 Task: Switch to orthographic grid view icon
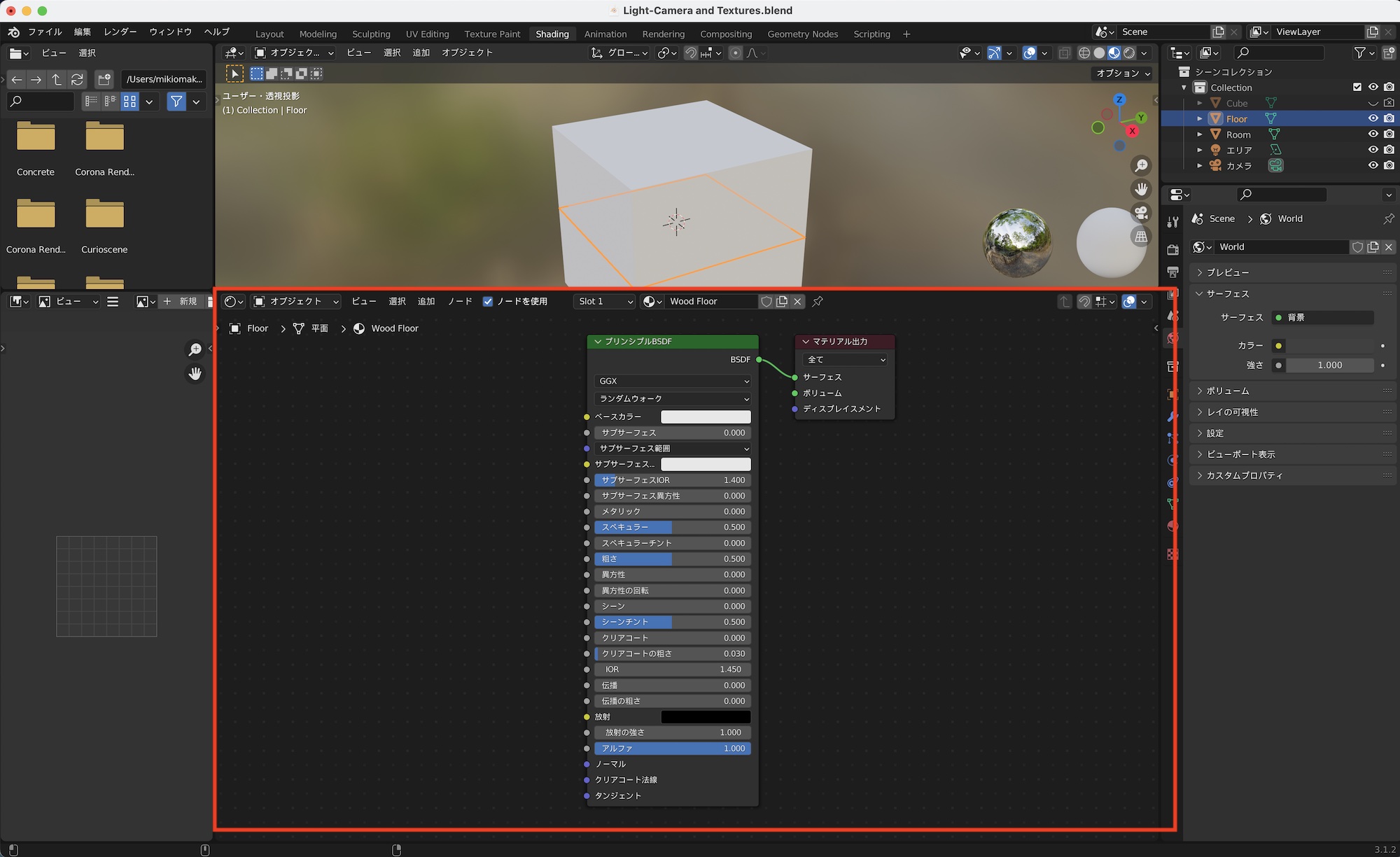1141,237
